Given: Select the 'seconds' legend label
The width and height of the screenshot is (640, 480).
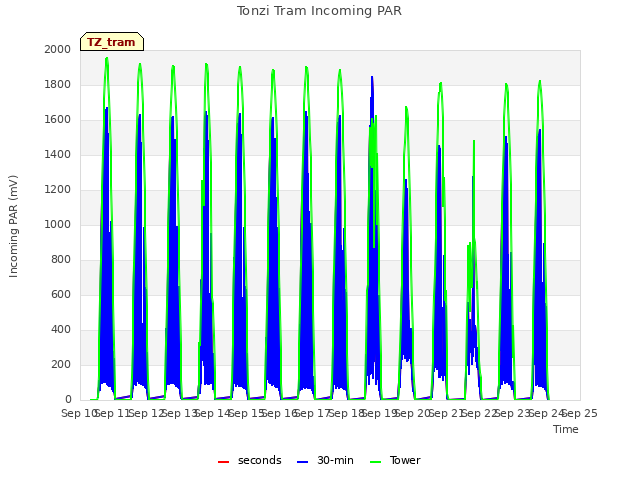Looking at the screenshot, I should (x=260, y=460).
